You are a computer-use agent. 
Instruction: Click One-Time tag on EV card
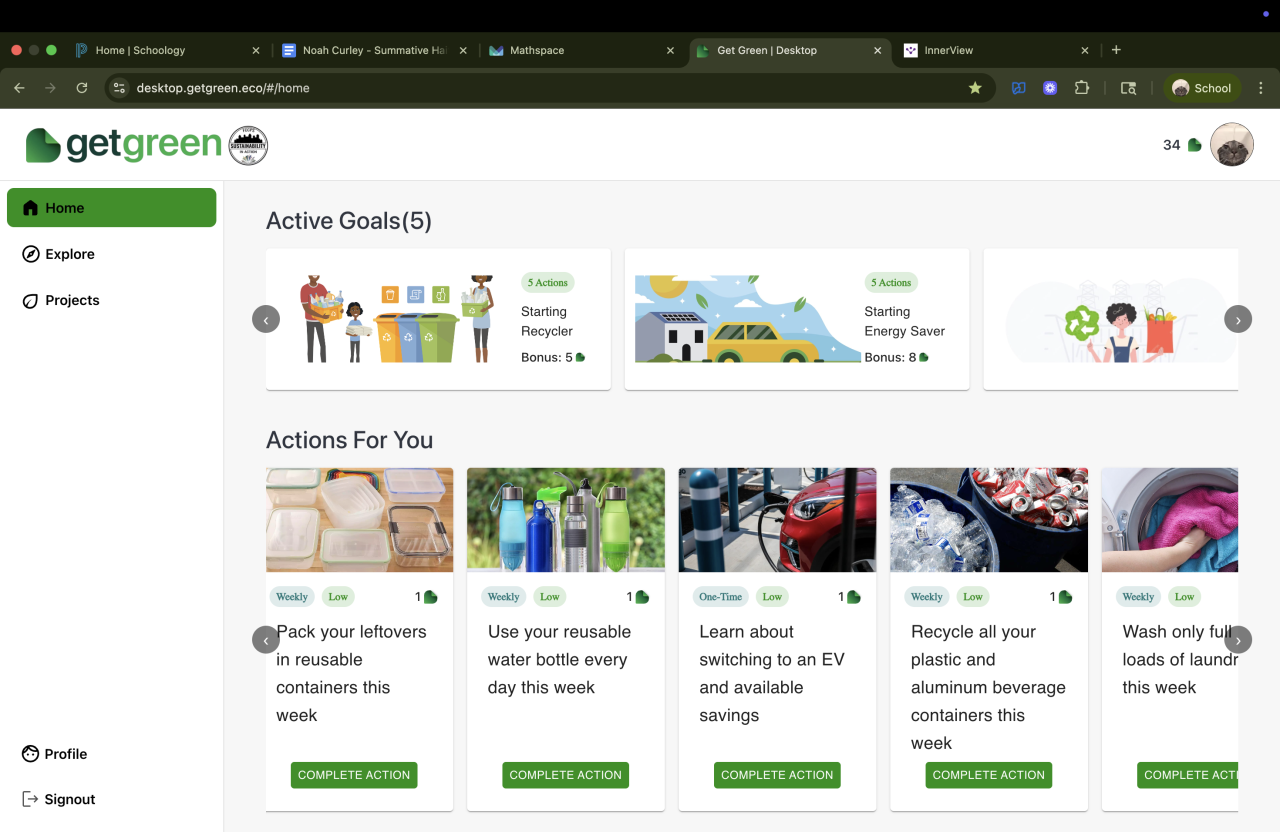click(721, 597)
